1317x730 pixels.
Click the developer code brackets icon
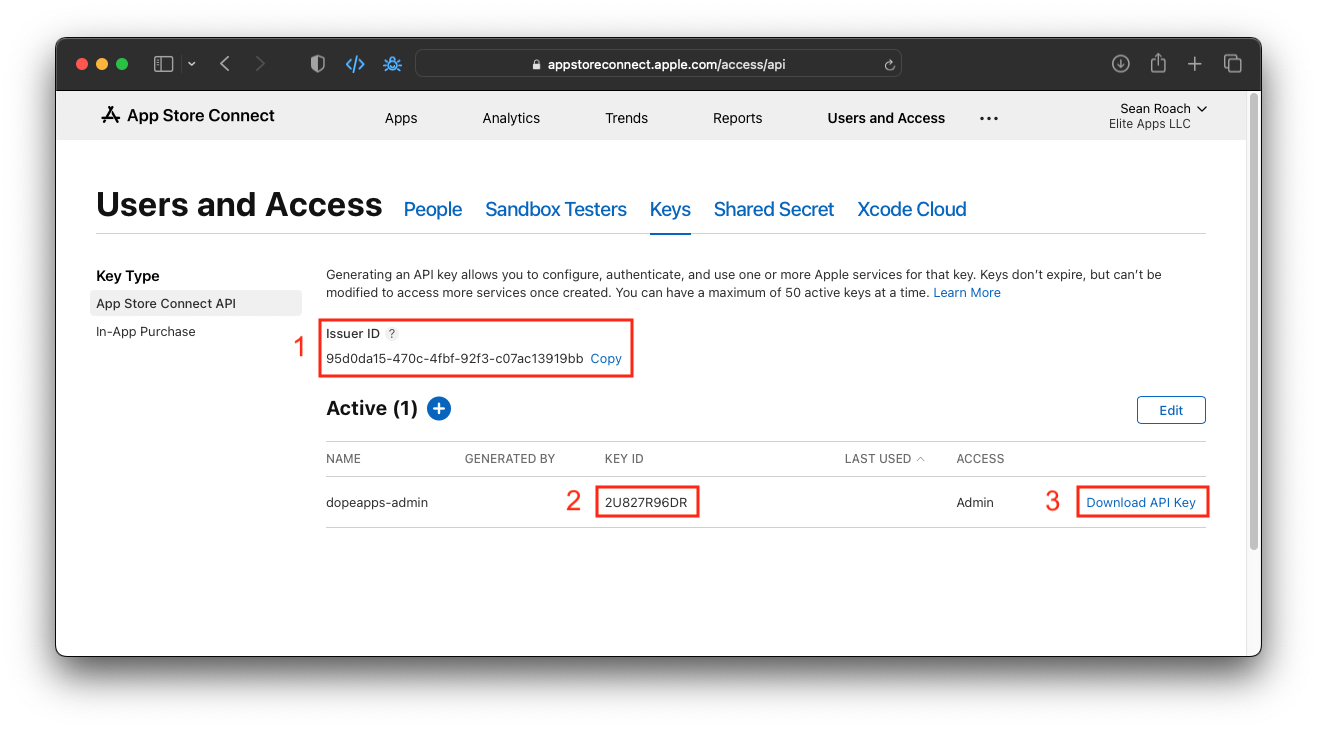pos(355,64)
